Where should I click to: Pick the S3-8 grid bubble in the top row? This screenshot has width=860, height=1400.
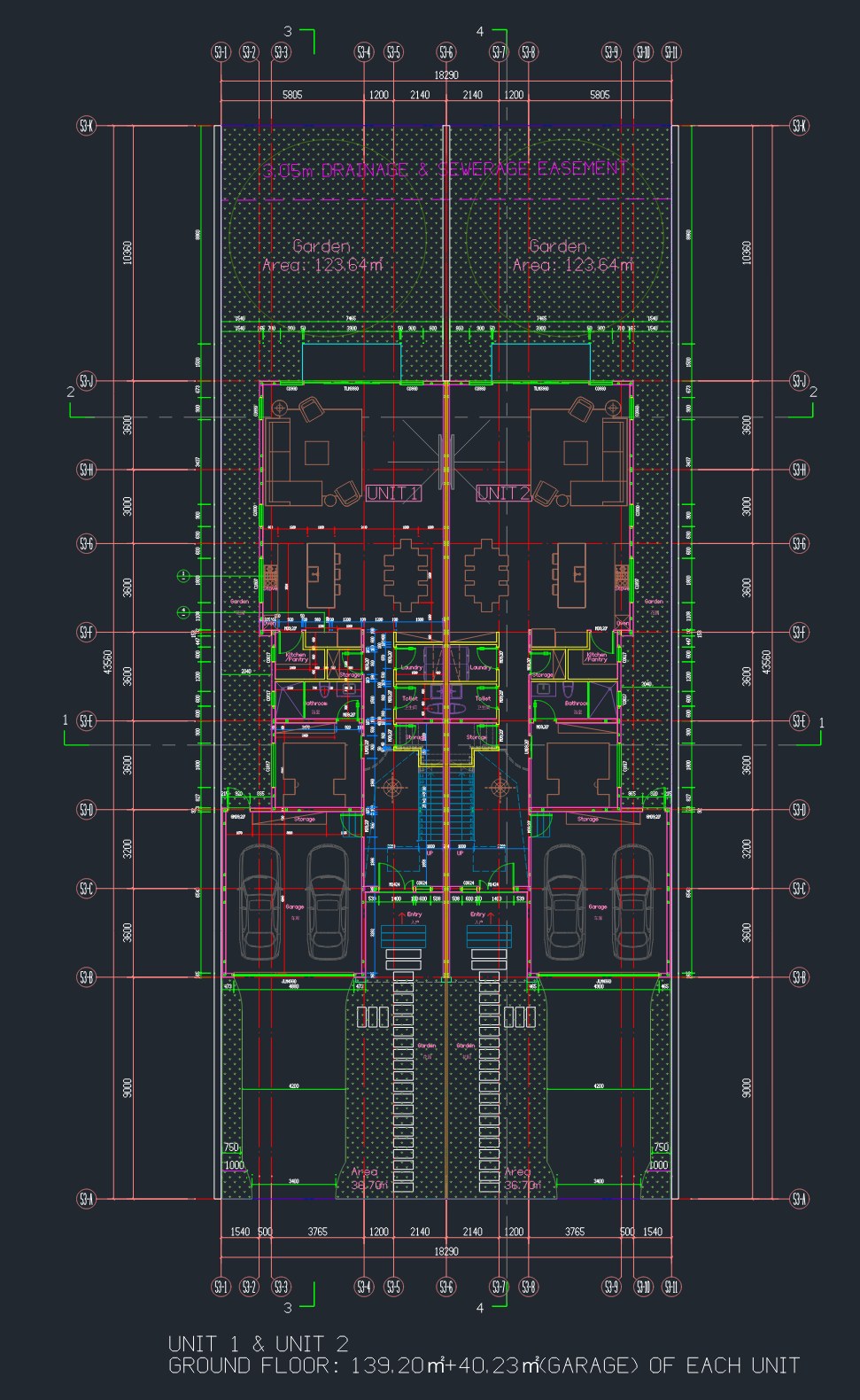tap(529, 53)
